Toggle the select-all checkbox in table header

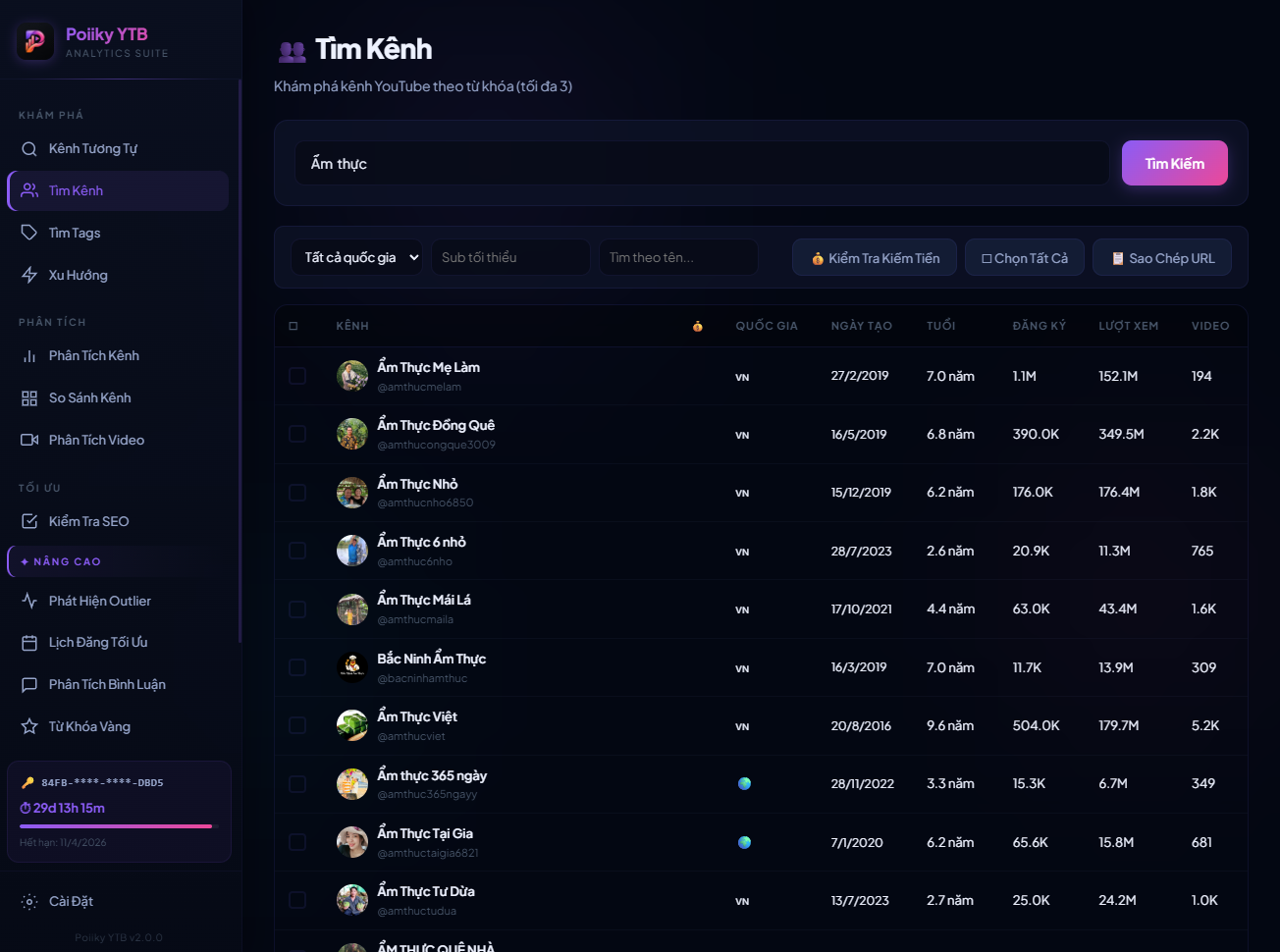293,326
